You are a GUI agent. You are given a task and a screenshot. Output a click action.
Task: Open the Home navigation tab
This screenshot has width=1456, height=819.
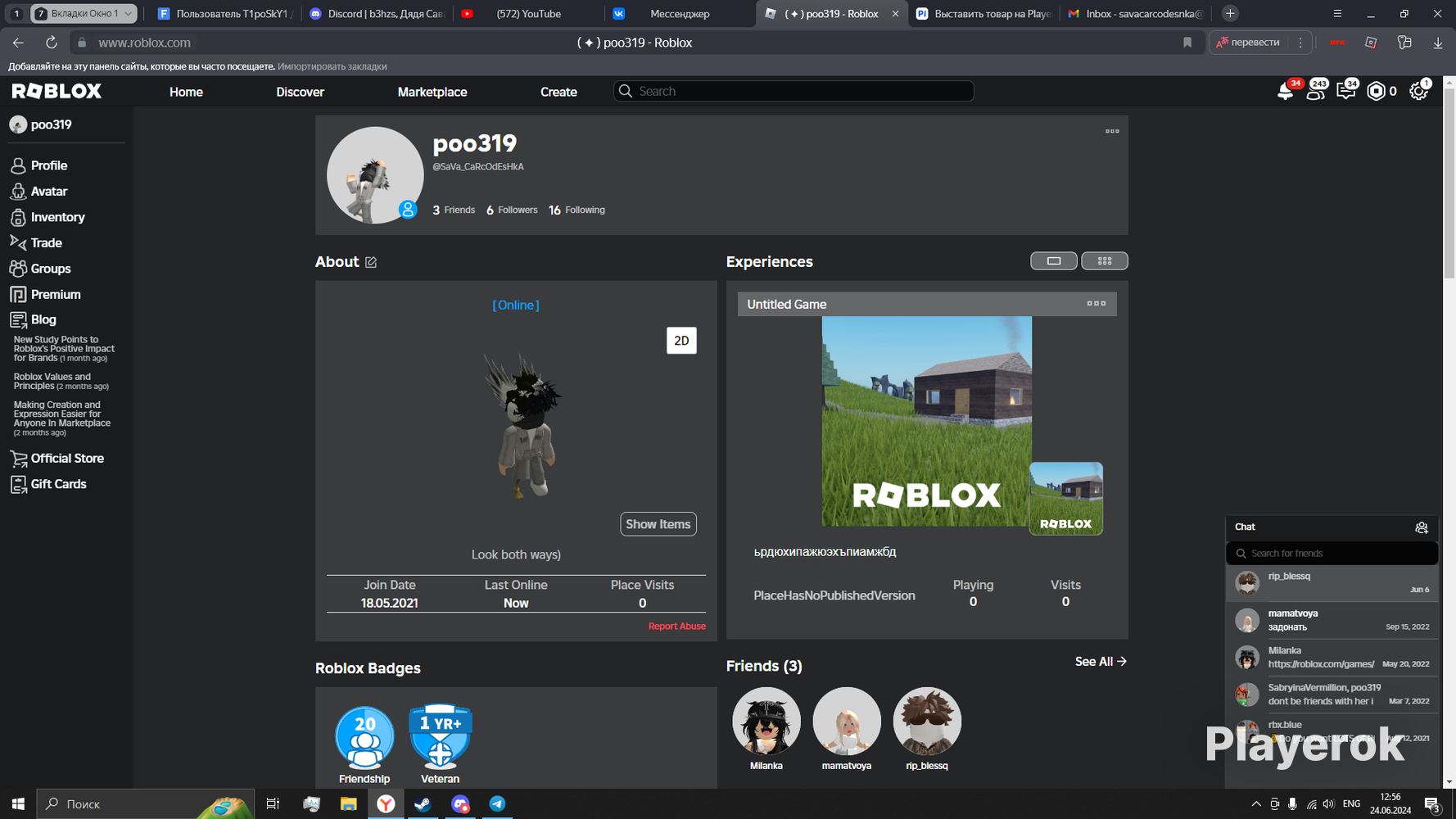186,92
